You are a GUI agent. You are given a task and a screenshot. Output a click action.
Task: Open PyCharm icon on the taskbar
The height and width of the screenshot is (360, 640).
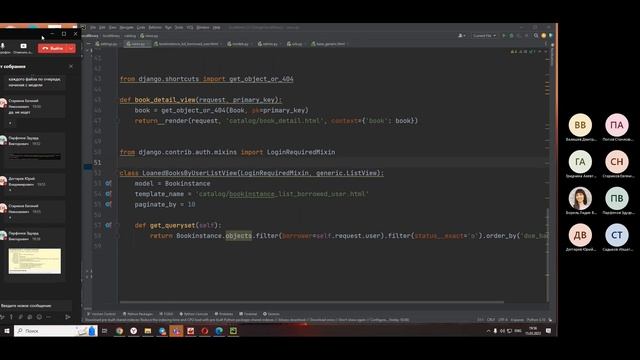click(x=233, y=331)
